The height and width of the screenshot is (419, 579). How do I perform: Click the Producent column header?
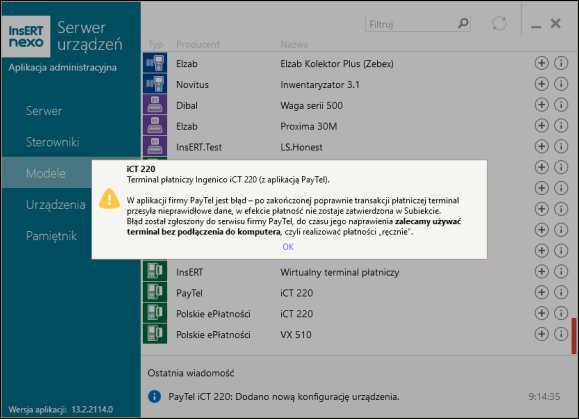(x=198, y=45)
